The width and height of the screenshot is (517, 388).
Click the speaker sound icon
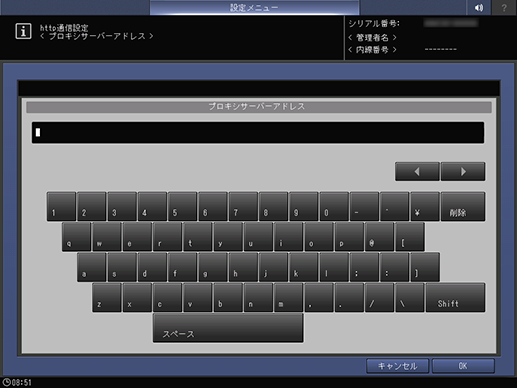click(x=479, y=7)
